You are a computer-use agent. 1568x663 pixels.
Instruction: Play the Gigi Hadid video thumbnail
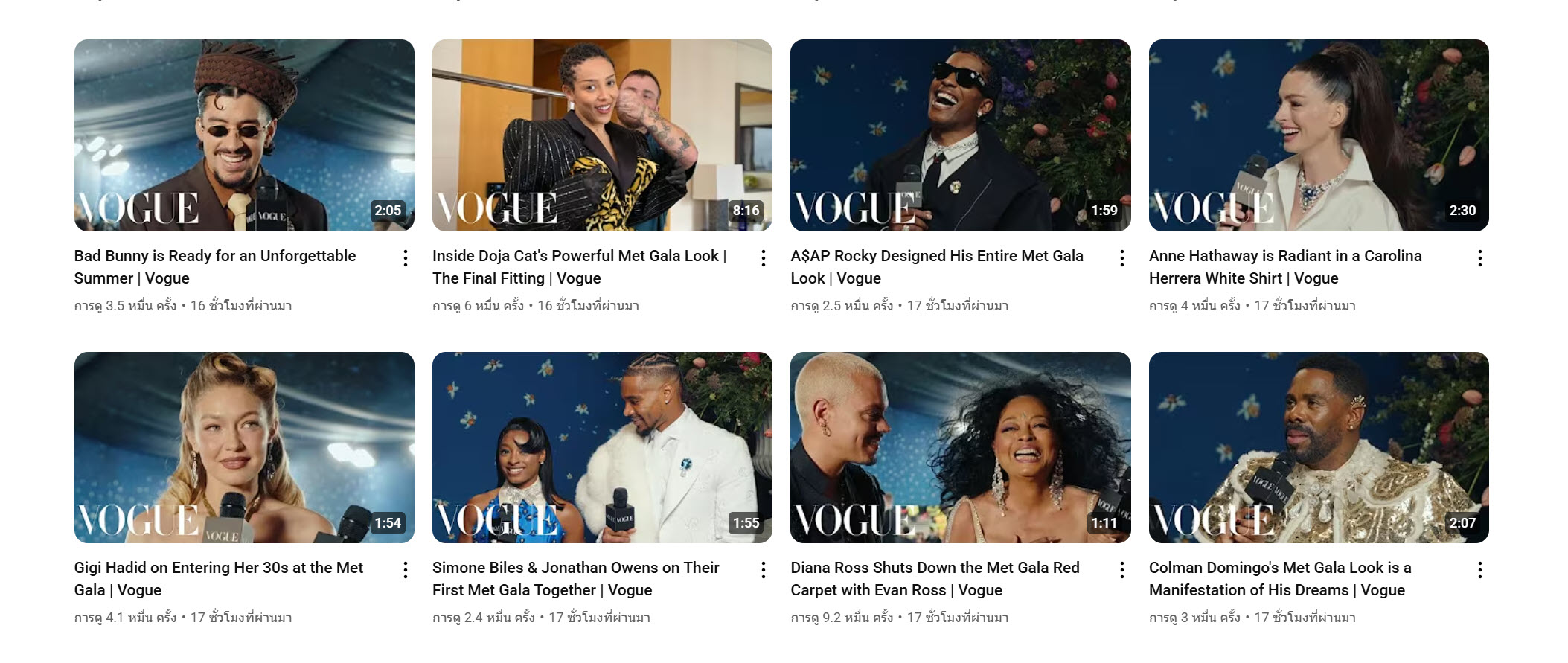click(x=244, y=447)
